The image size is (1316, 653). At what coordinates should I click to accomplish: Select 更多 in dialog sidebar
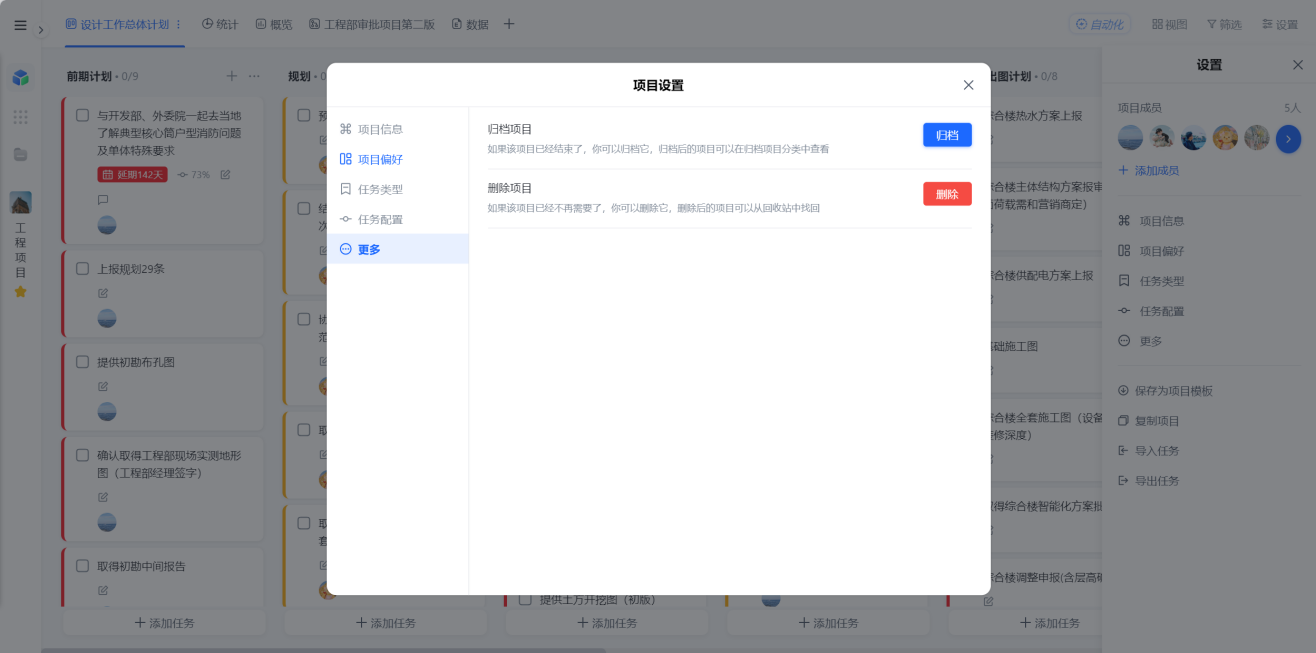[x=398, y=249]
